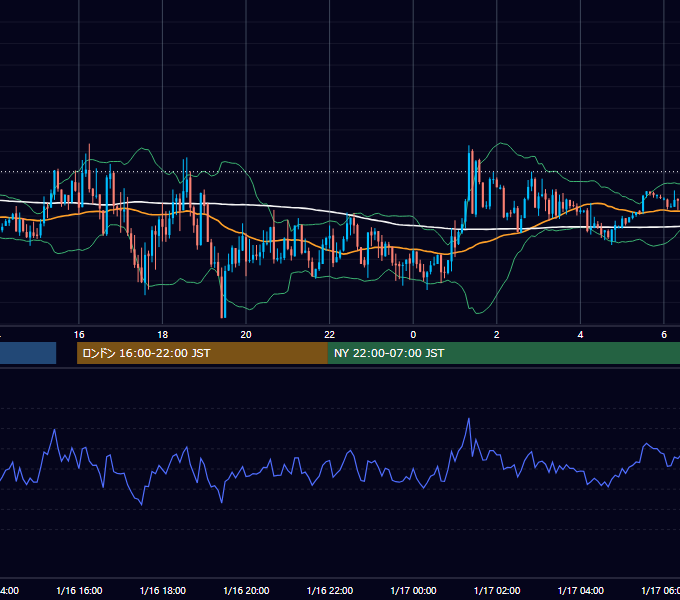Click the 1/16 20:00 date label
This screenshot has width=680, height=600.
point(246,590)
